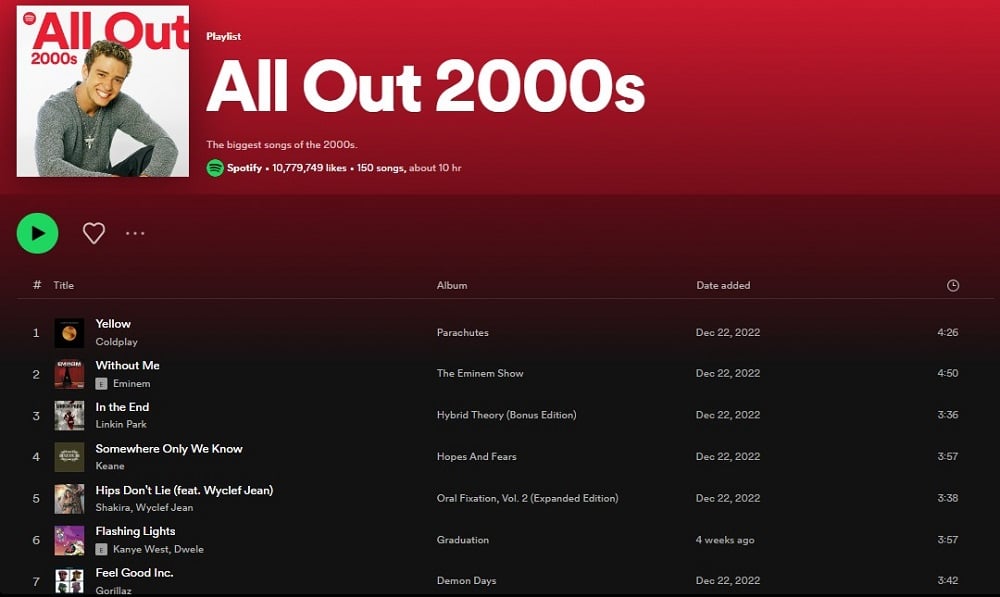Screen dimensions: 1000x597
Task: Click track number 1 in the list
Action: 36,333
